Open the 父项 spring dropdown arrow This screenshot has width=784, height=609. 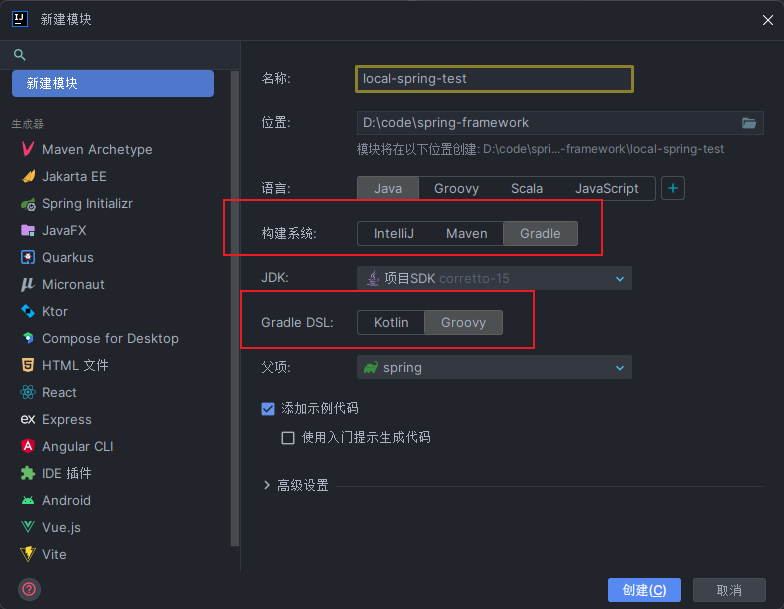620,368
